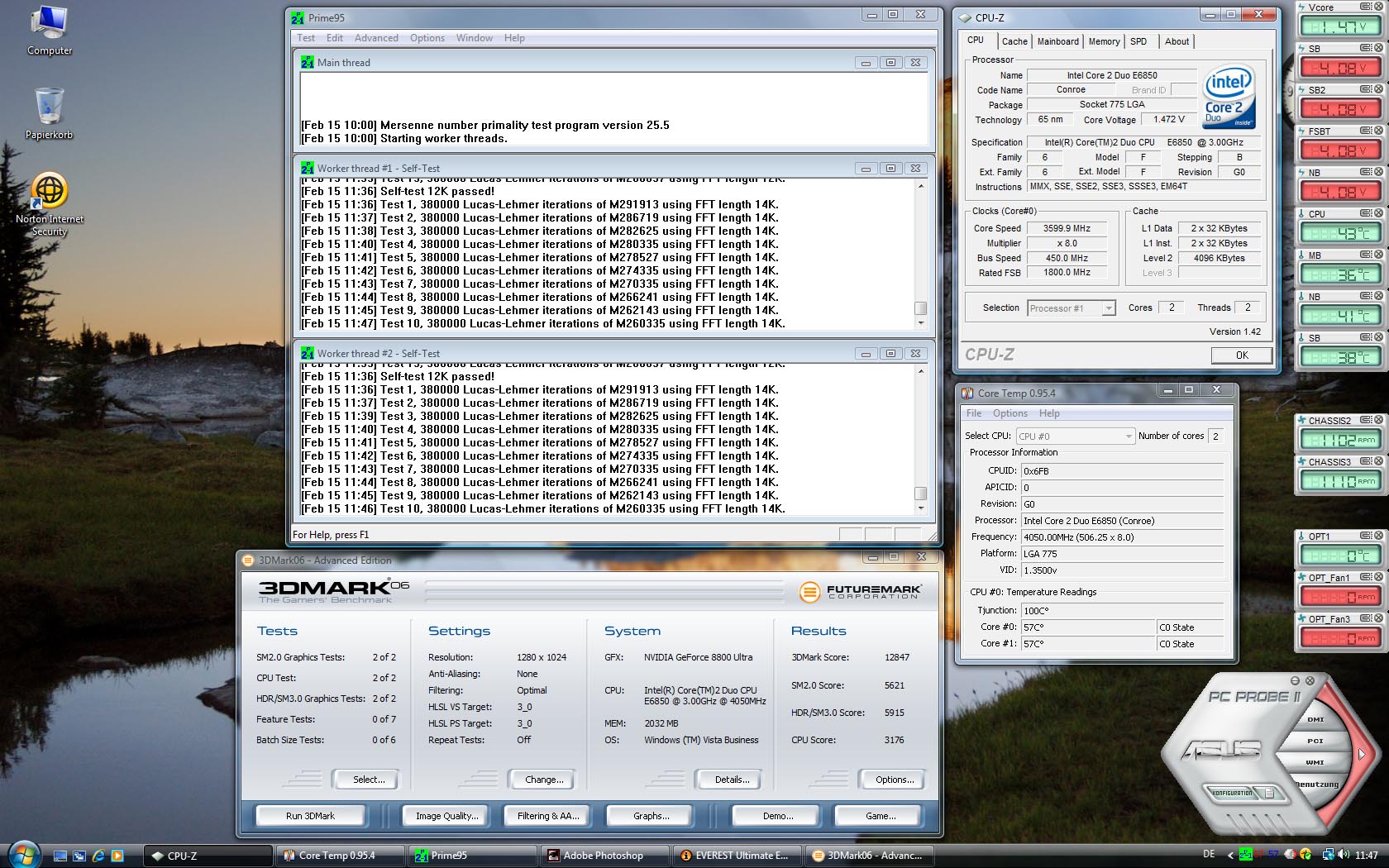Click Worker thread #1 vertical scrollbar
This screenshot has height=868, width=1389.
click(920, 255)
